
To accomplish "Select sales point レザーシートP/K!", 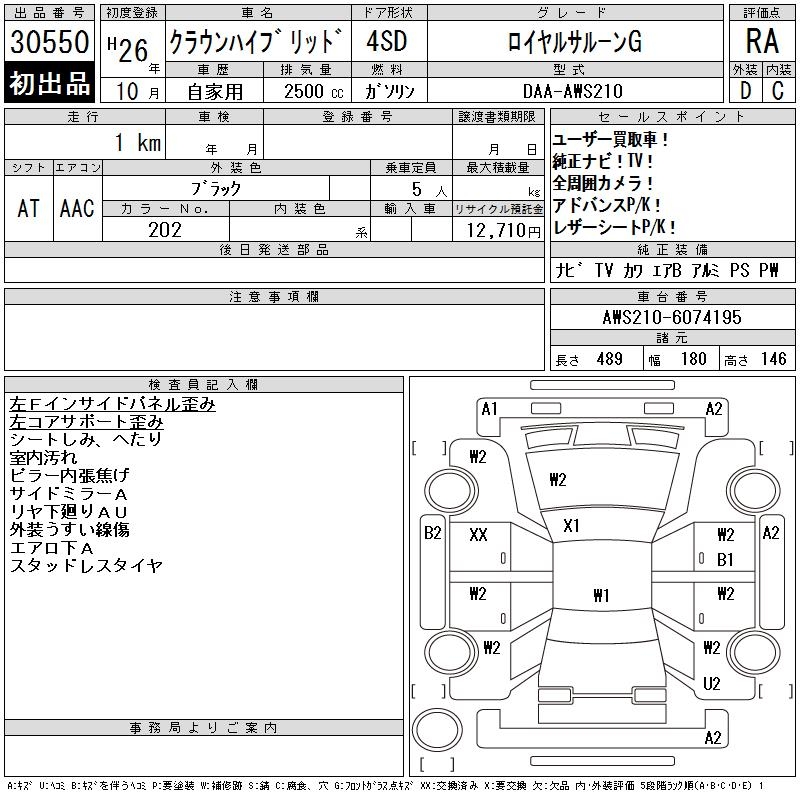I will coord(615,227).
